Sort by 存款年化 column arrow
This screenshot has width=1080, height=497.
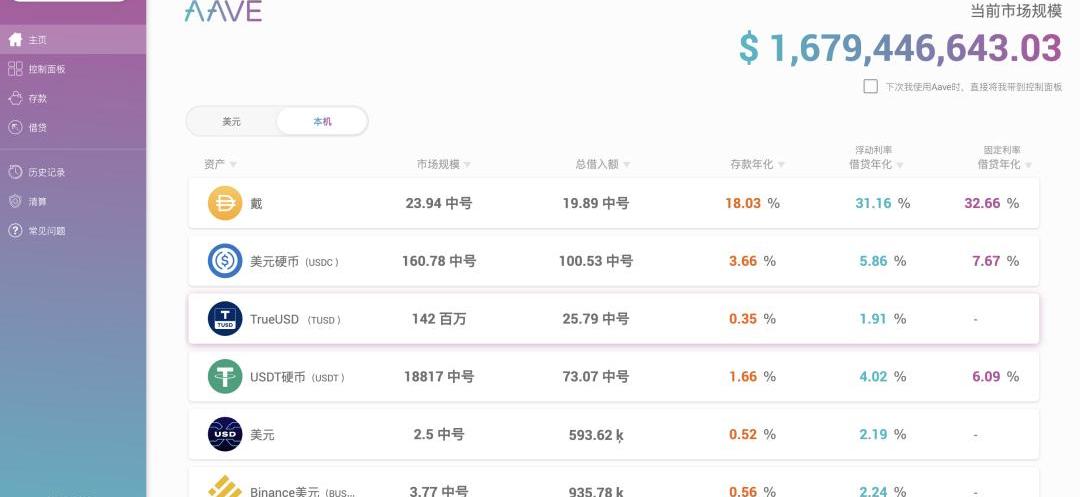tap(782, 165)
